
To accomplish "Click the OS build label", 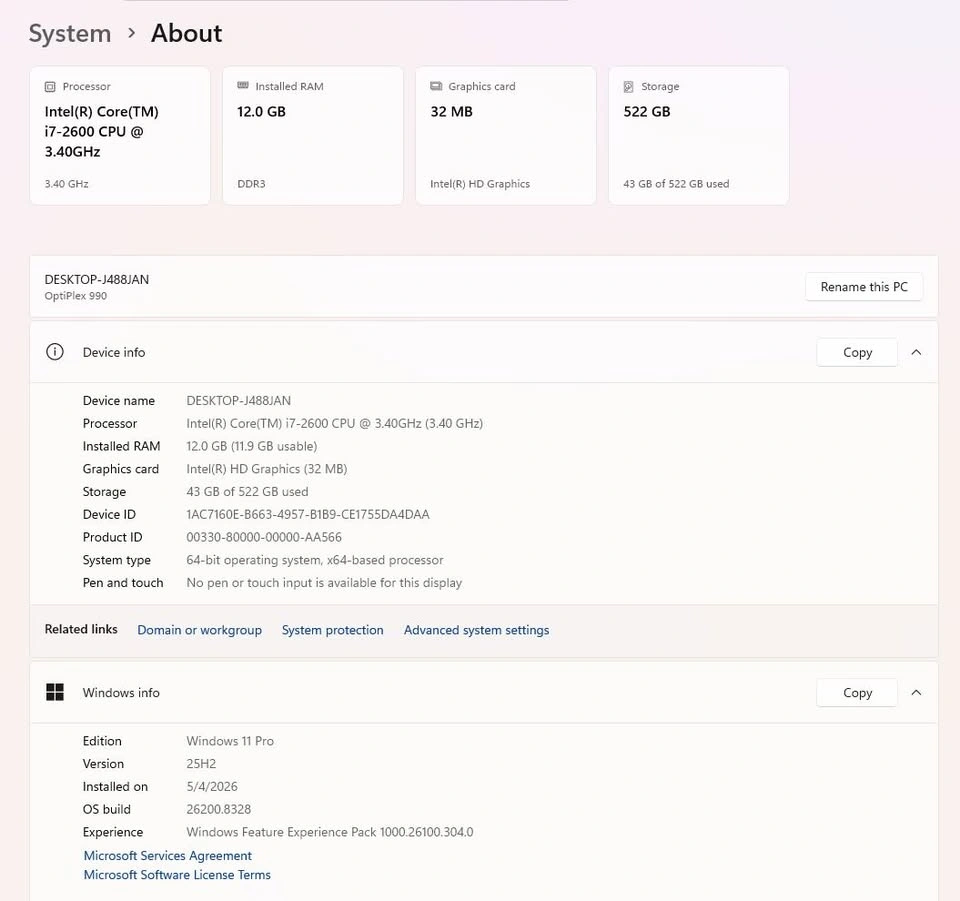I will click(x=107, y=809).
